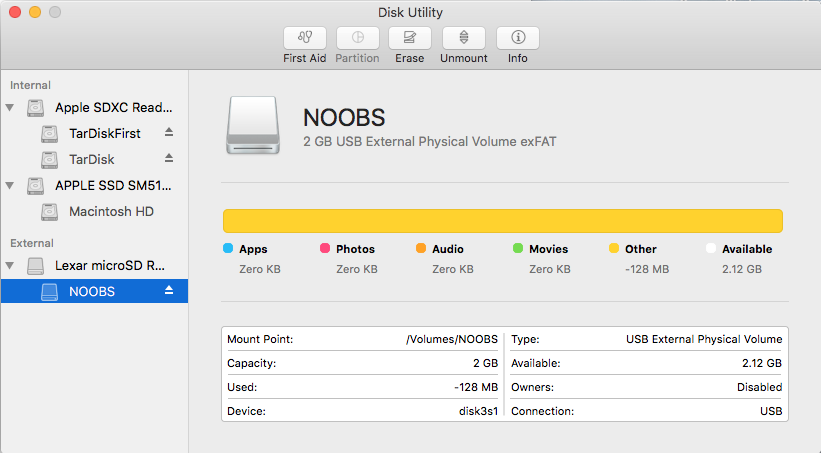Click the Erase toolbar icon
The width and height of the screenshot is (821, 453).
coord(409,38)
